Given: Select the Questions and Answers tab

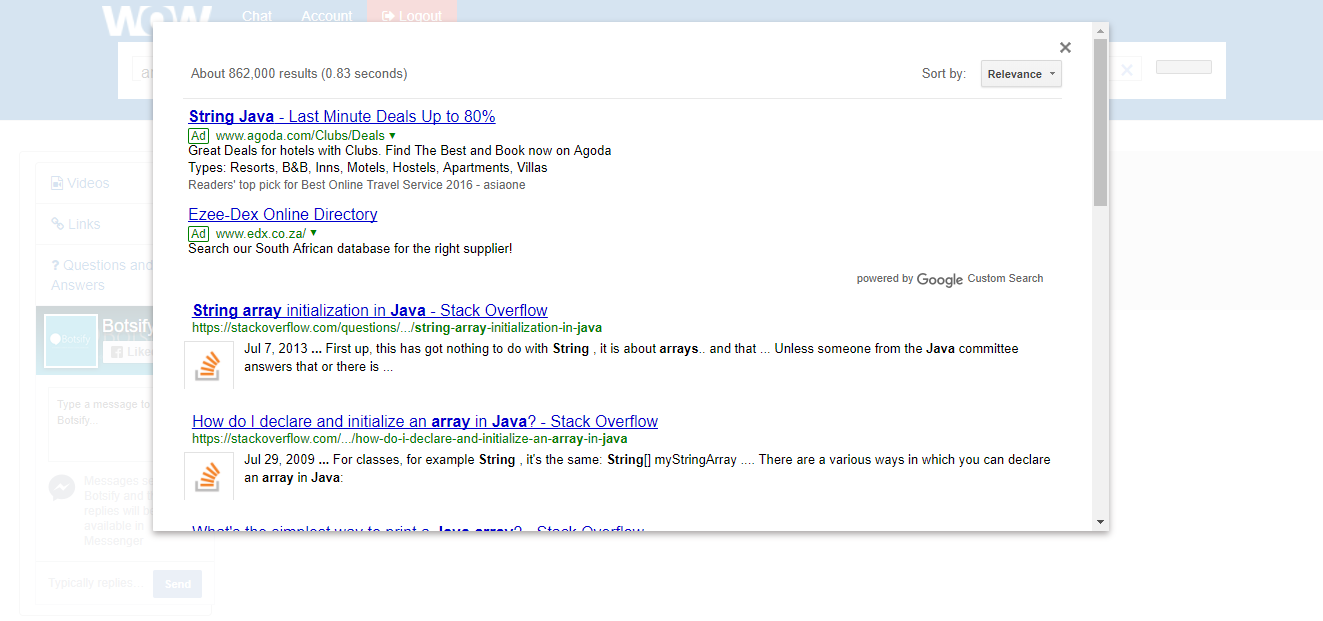Looking at the screenshot, I should point(94,275).
